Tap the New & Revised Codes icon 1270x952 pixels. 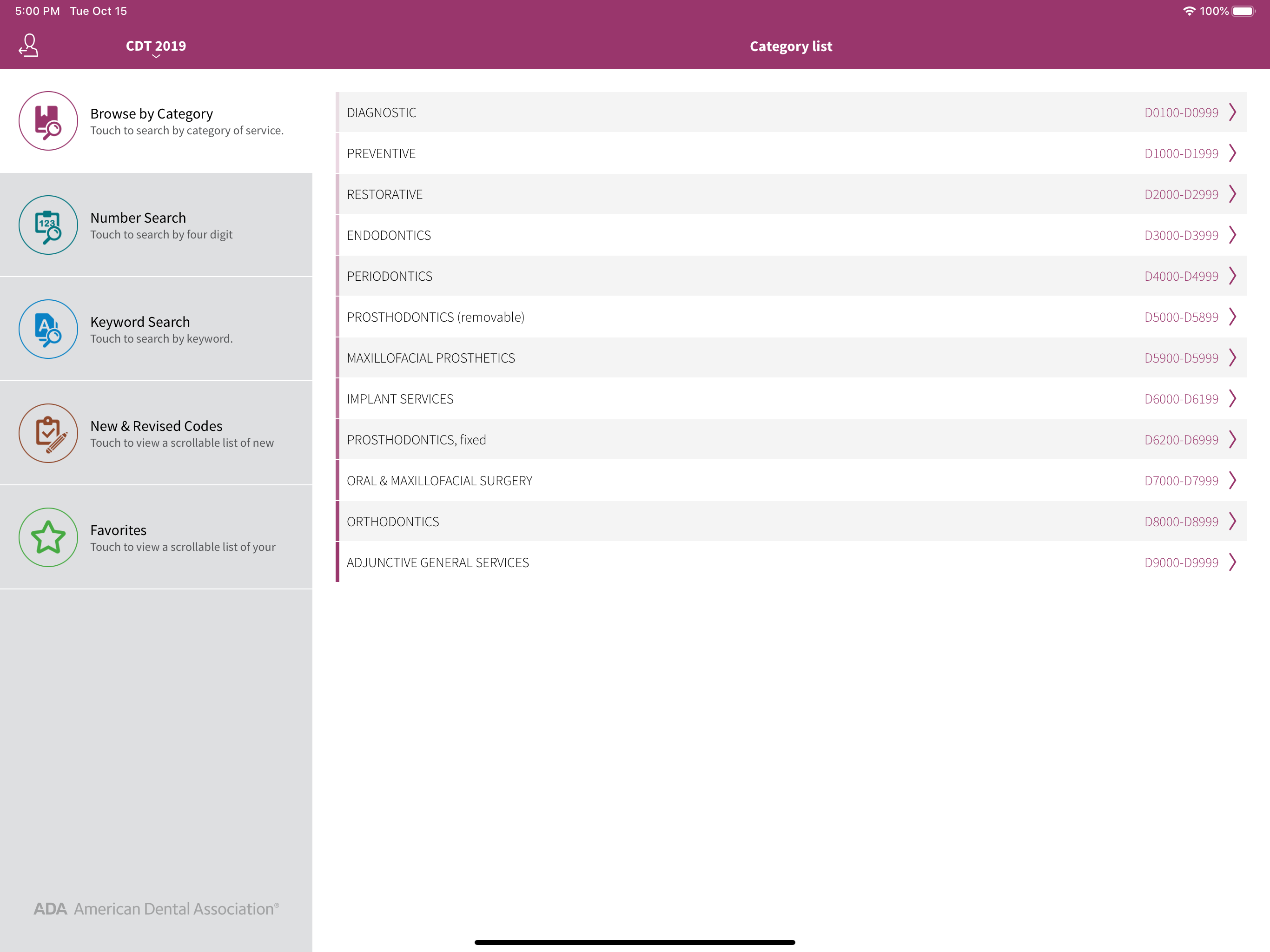[x=48, y=433]
